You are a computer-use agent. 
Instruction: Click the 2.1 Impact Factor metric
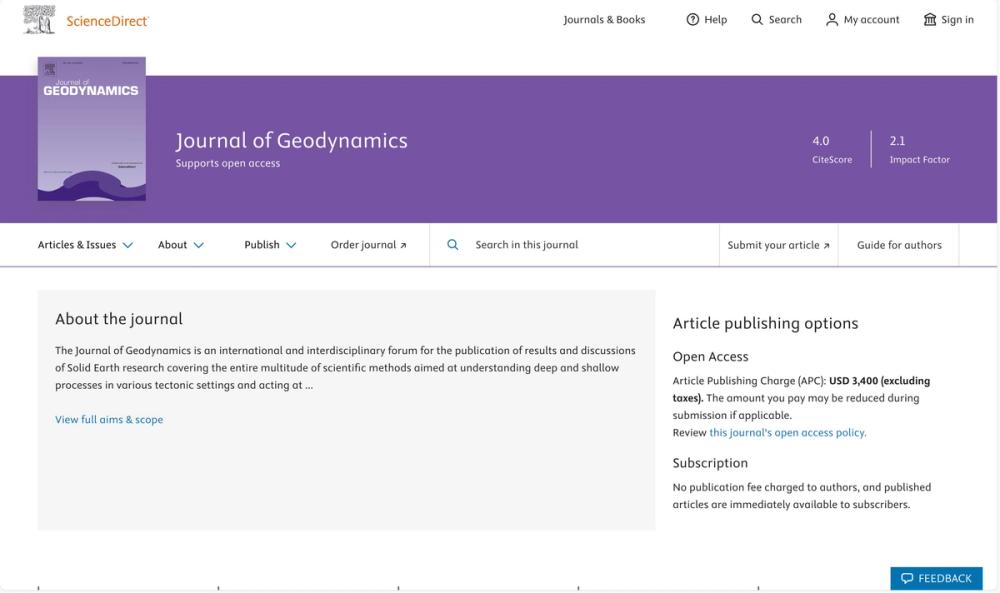pos(920,149)
